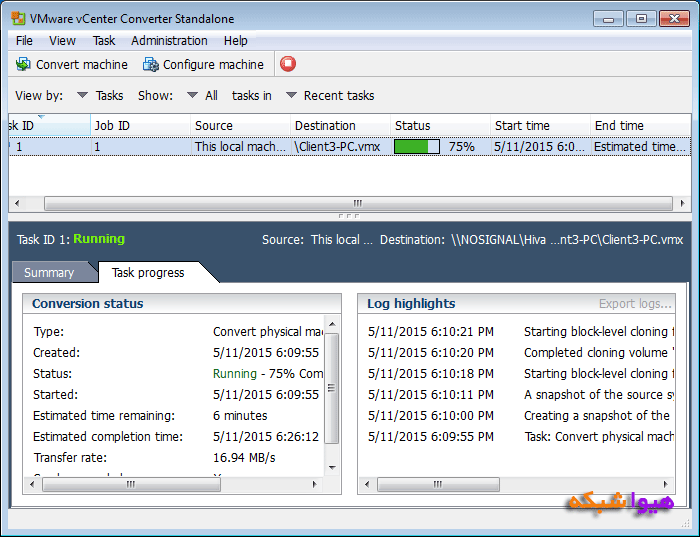Open the Task menu
700x537 pixels.
click(104, 41)
